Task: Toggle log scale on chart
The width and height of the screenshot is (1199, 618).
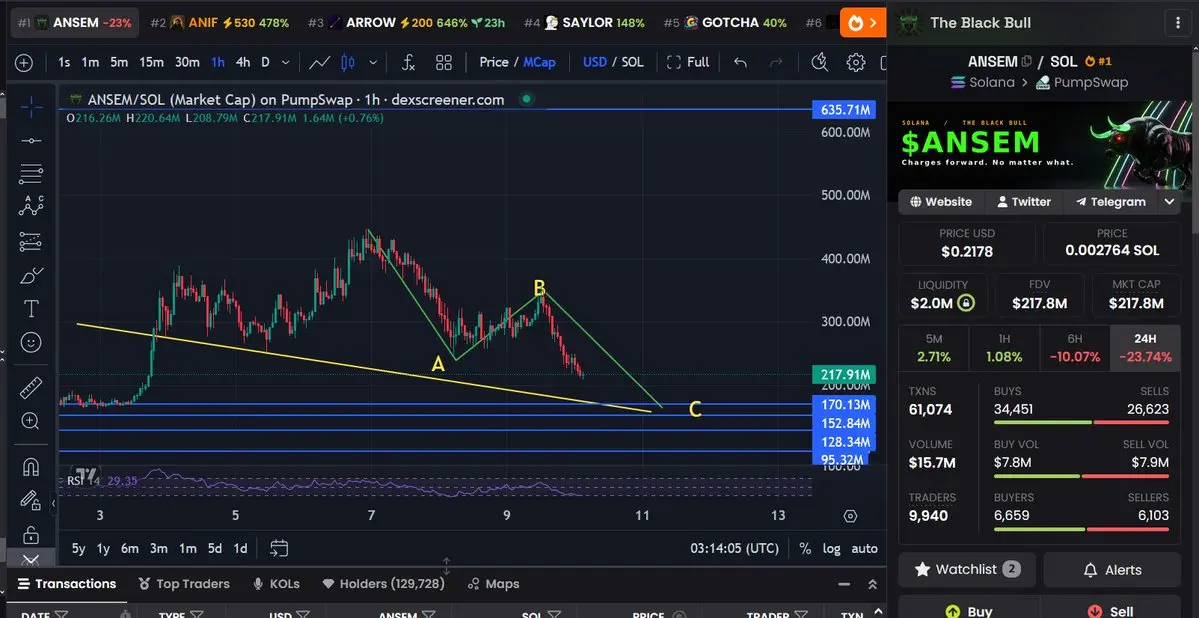Action: click(831, 548)
